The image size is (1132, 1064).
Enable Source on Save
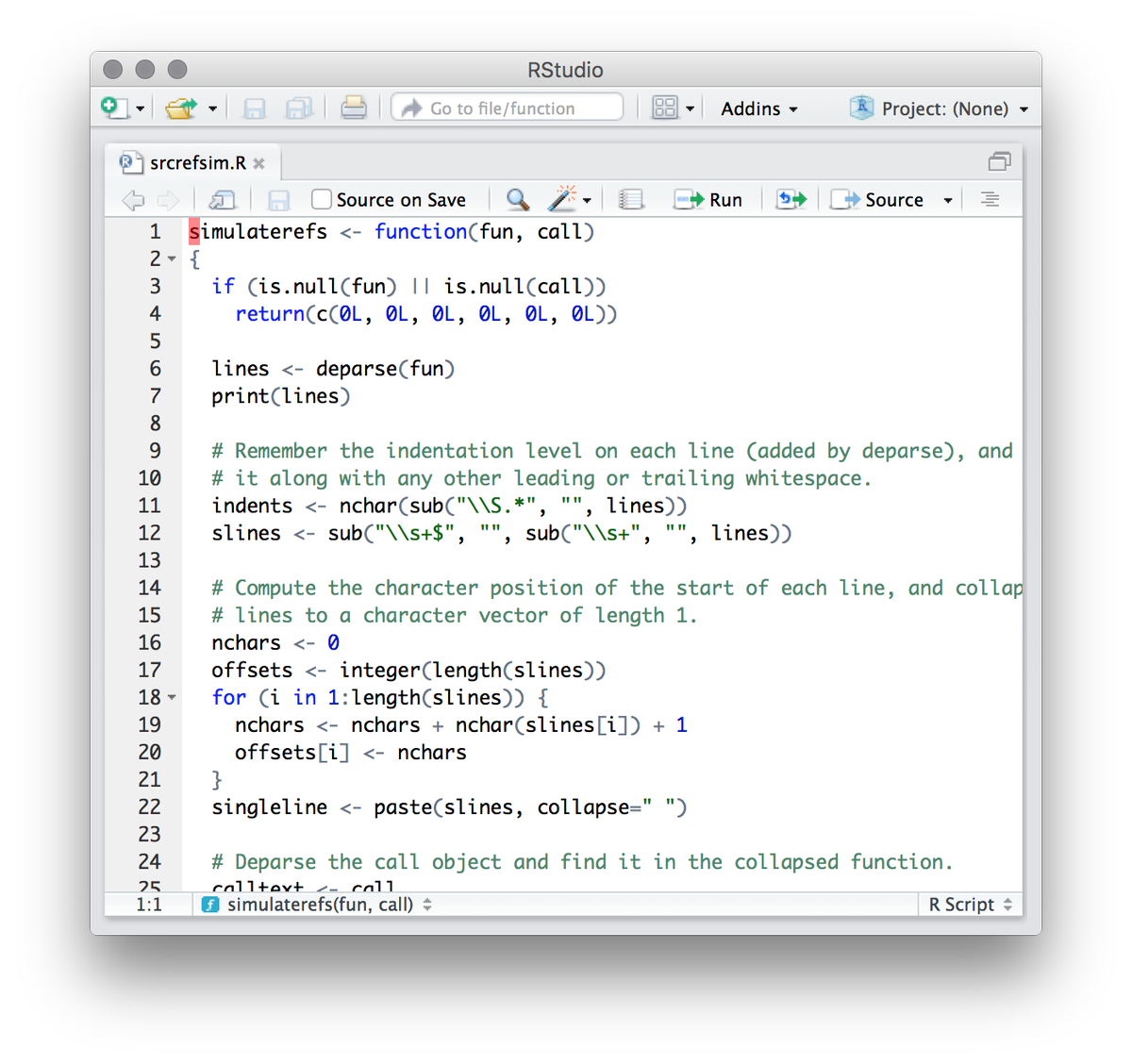coord(321,199)
